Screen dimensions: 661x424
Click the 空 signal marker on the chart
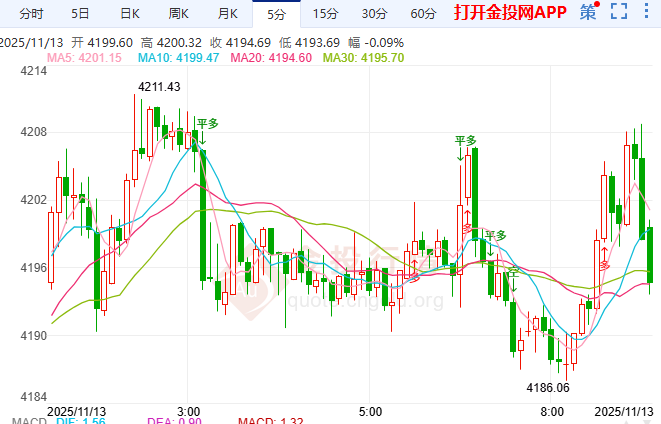tap(514, 273)
